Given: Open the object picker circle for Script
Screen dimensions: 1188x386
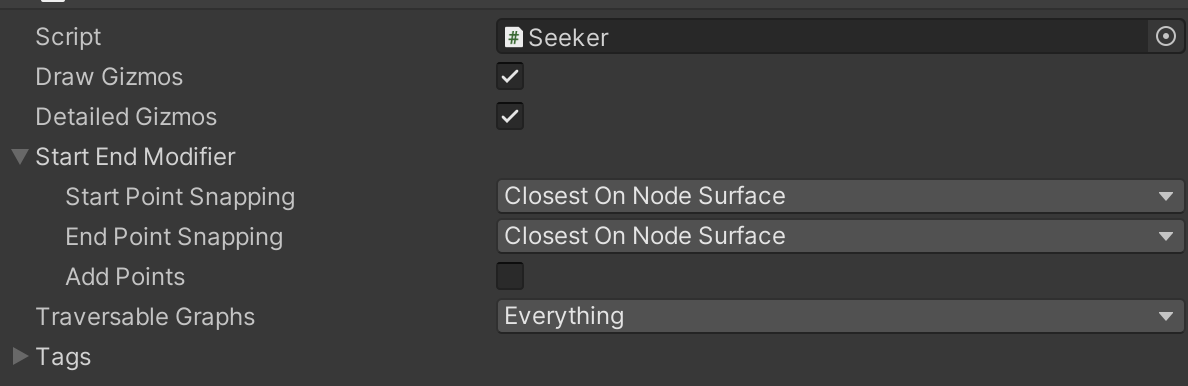Looking at the screenshot, I should [1166, 36].
